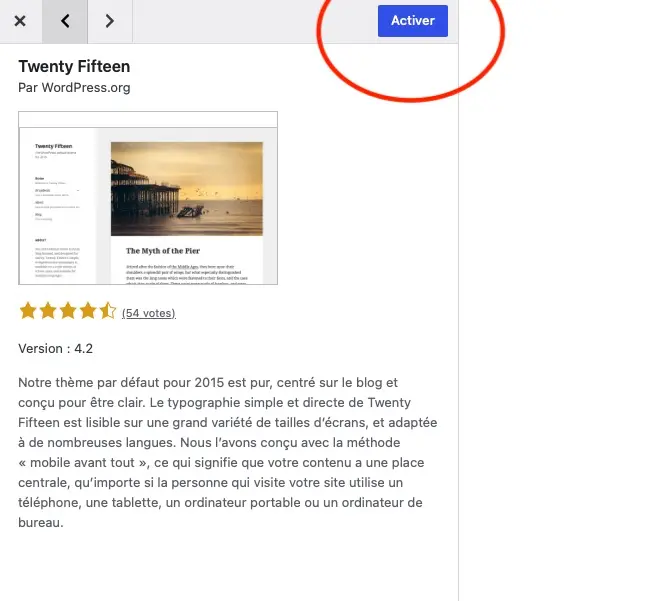
Task: Click the theme description paragraph
Action: (x=227, y=452)
